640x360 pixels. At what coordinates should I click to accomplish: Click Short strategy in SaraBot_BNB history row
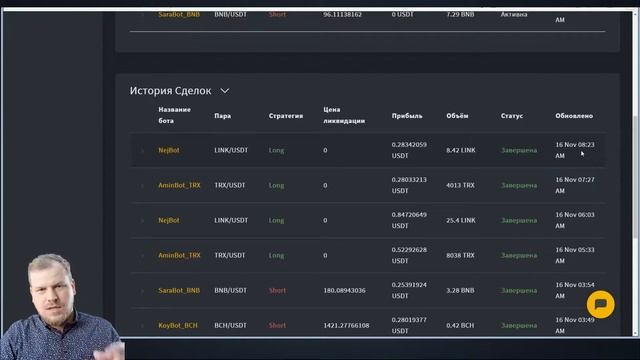click(277, 291)
